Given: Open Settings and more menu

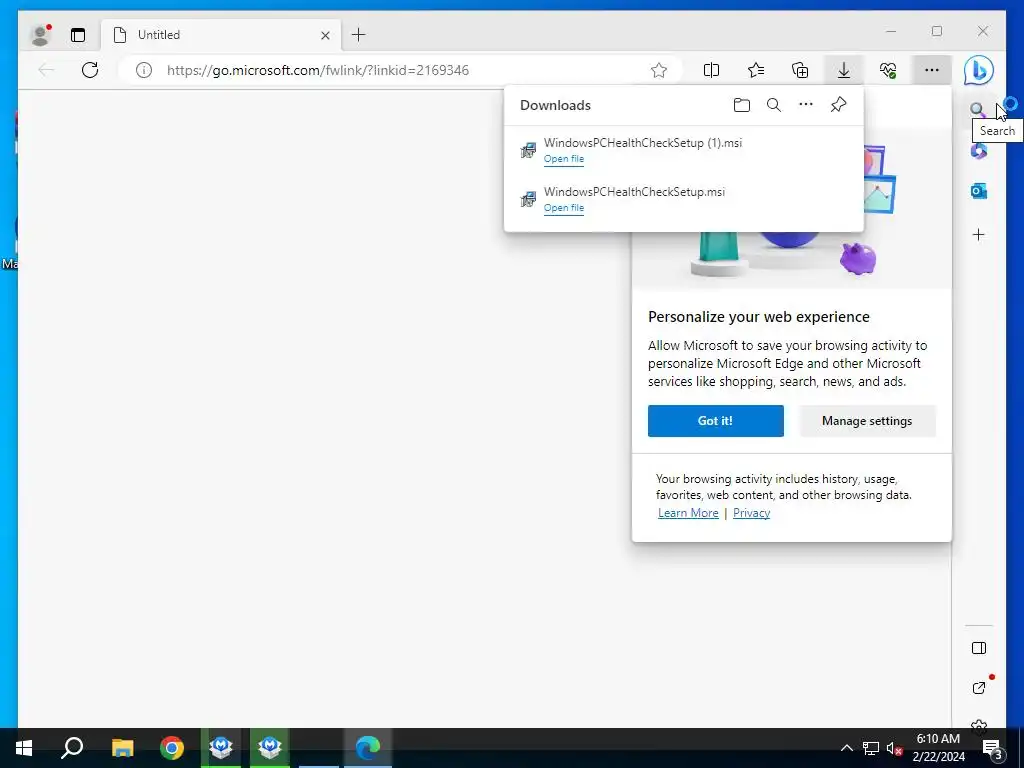Looking at the screenshot, I should click(932, 70).
